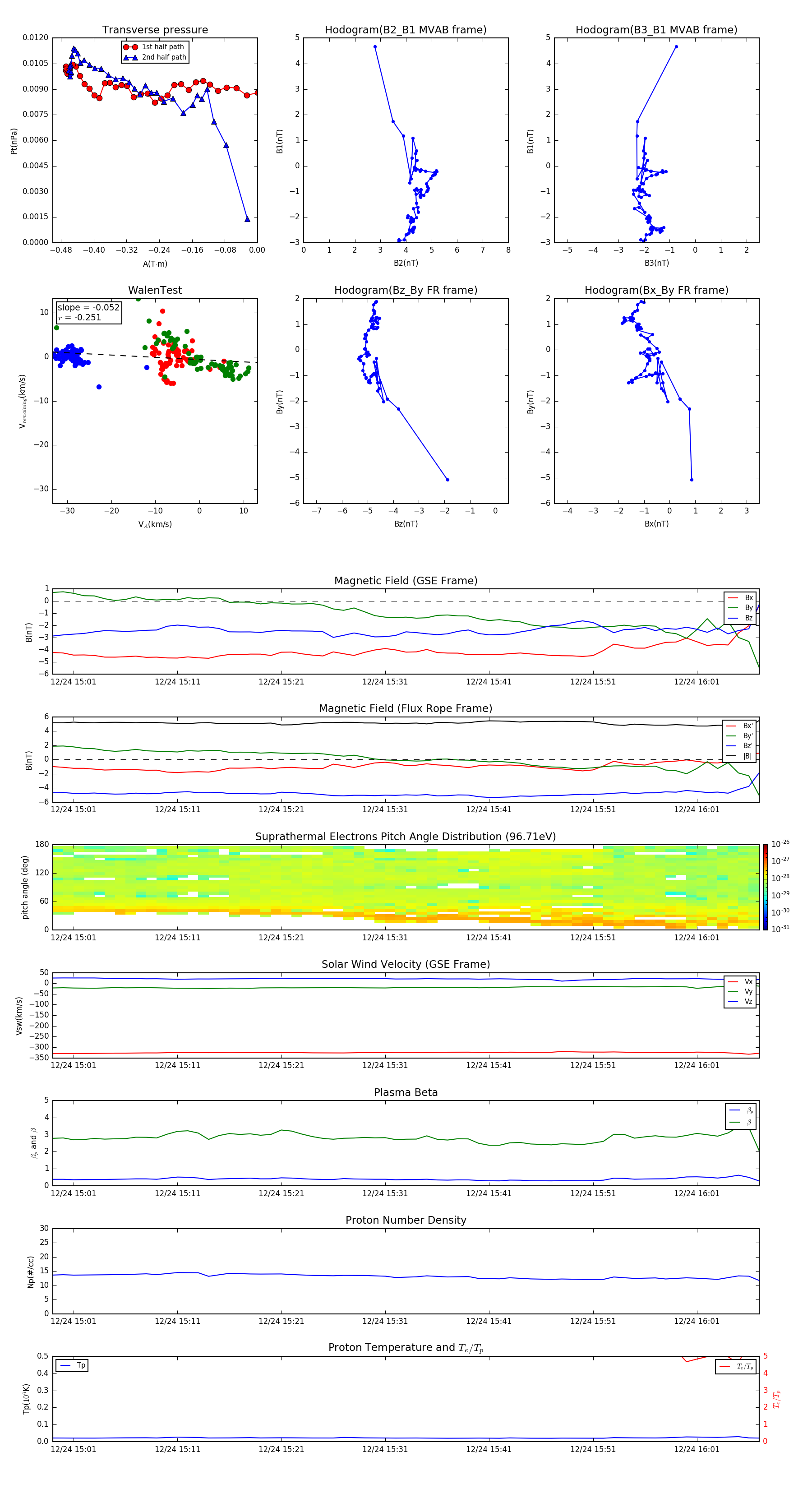Click the 'B2(nT)' x-axis label
812x1489 pixels.
406,263
